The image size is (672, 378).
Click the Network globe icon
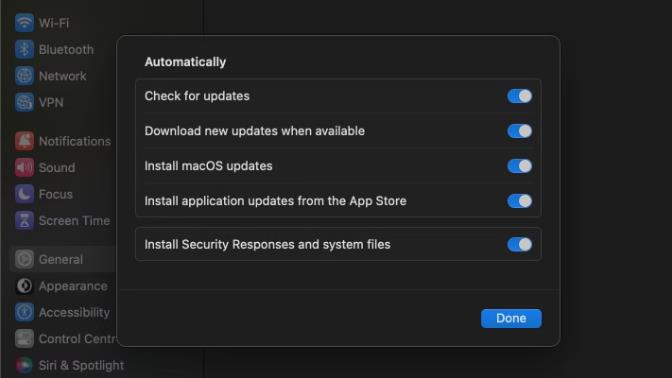point(24,76)
